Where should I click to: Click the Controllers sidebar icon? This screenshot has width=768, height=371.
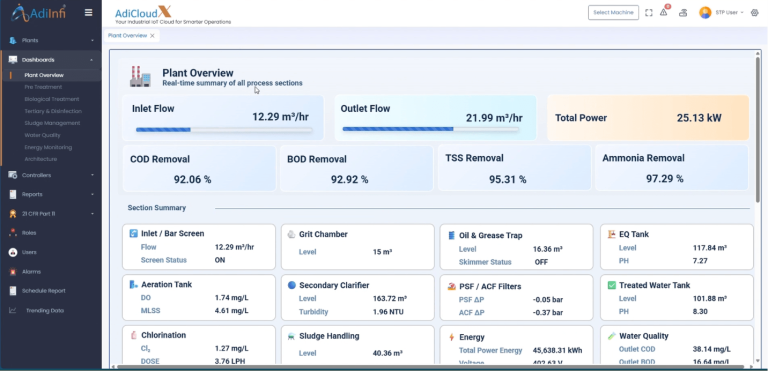point(13,175)
